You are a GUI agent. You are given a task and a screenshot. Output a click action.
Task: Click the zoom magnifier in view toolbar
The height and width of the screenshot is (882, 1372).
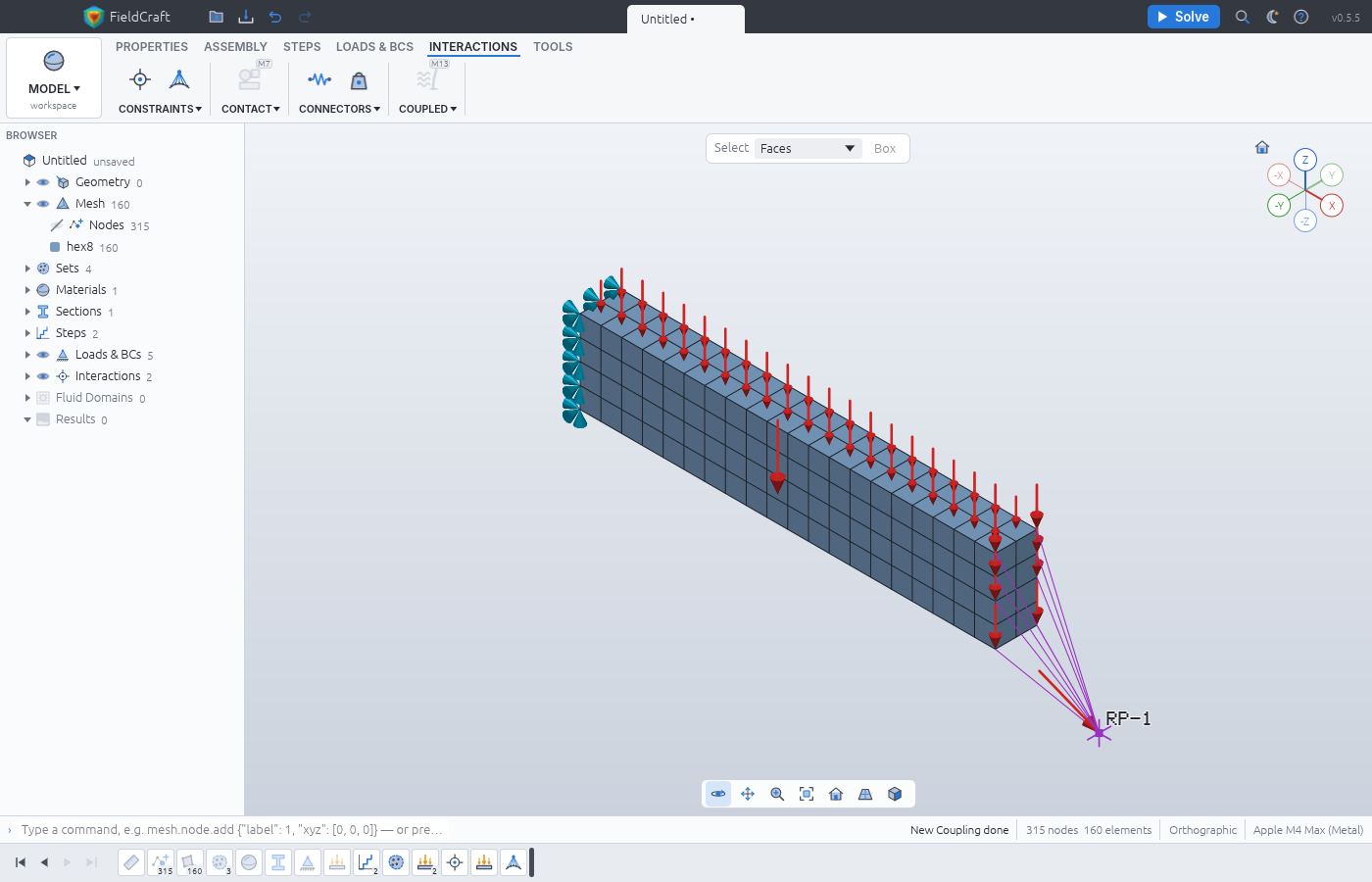777,794
